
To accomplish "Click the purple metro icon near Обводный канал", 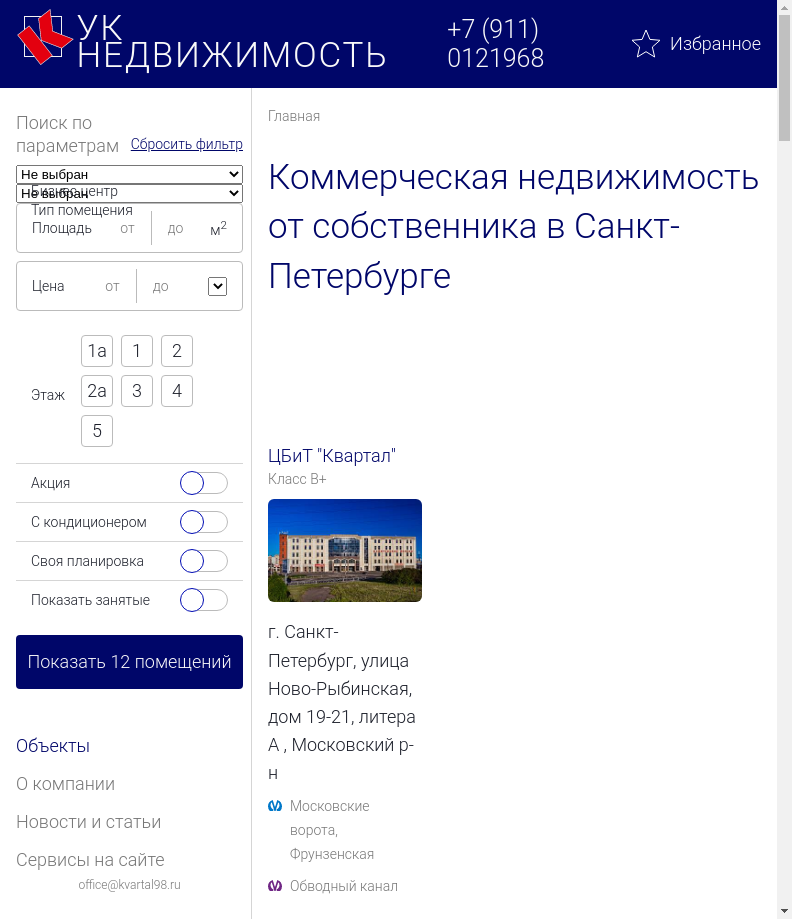I will (275, 886).
